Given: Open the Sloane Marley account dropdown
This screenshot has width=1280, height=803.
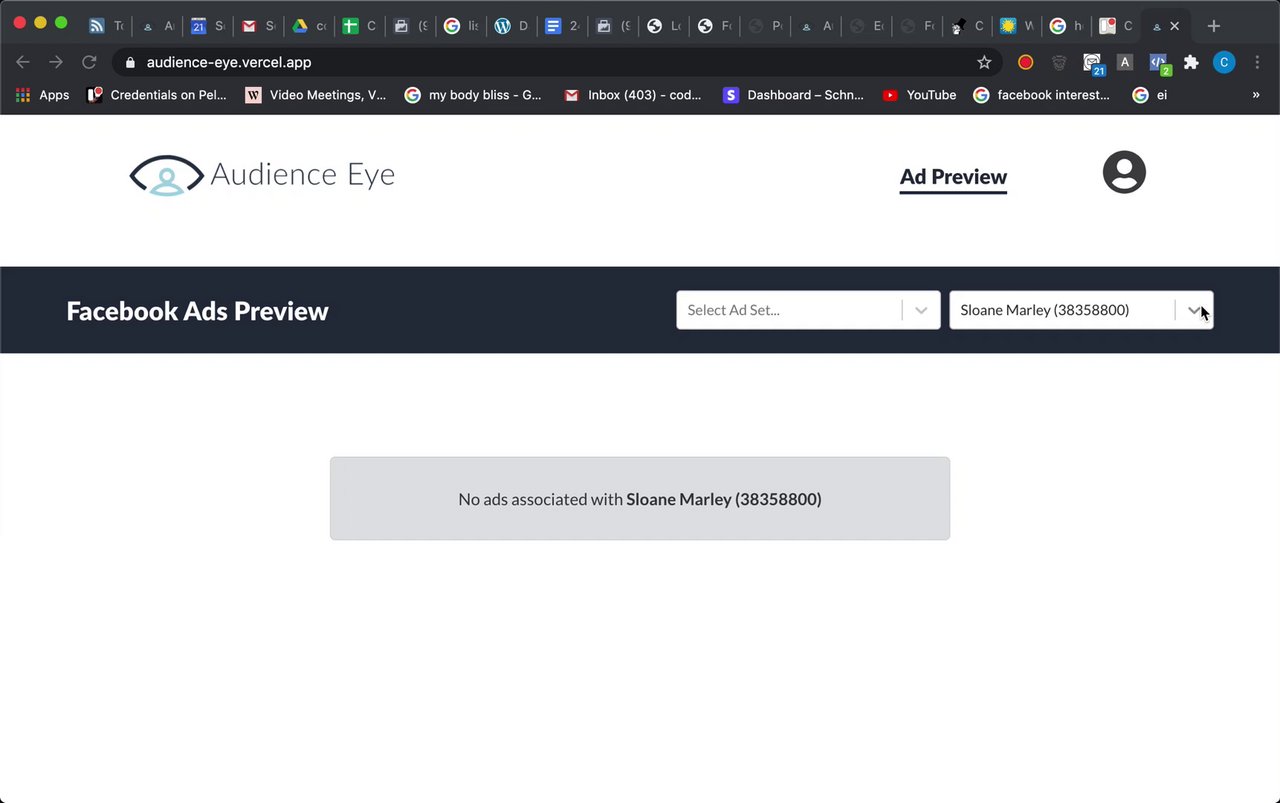Looking at the screenshot, I should (1081, 310).
